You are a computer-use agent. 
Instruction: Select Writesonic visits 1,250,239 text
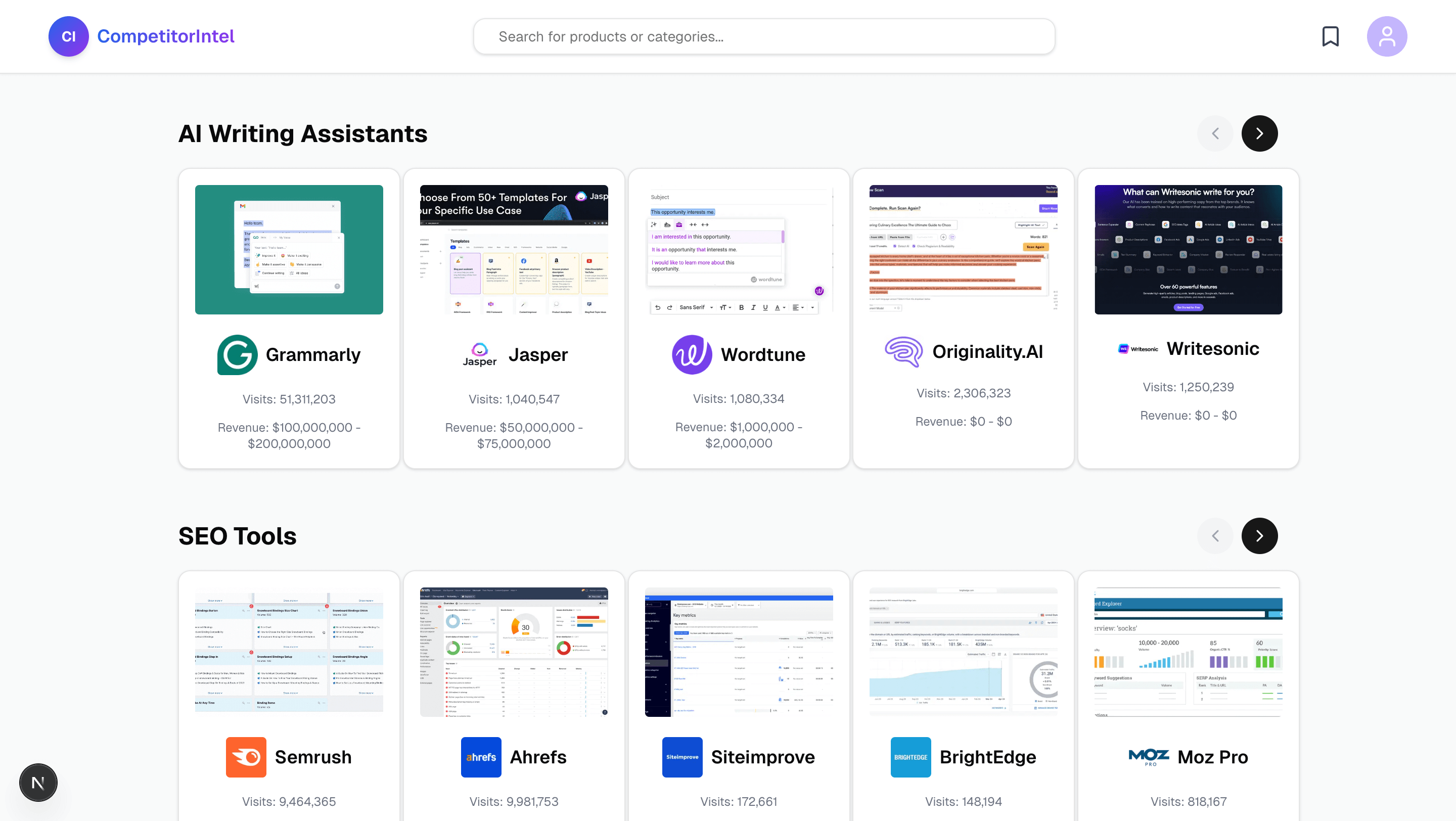[1188, 387]
